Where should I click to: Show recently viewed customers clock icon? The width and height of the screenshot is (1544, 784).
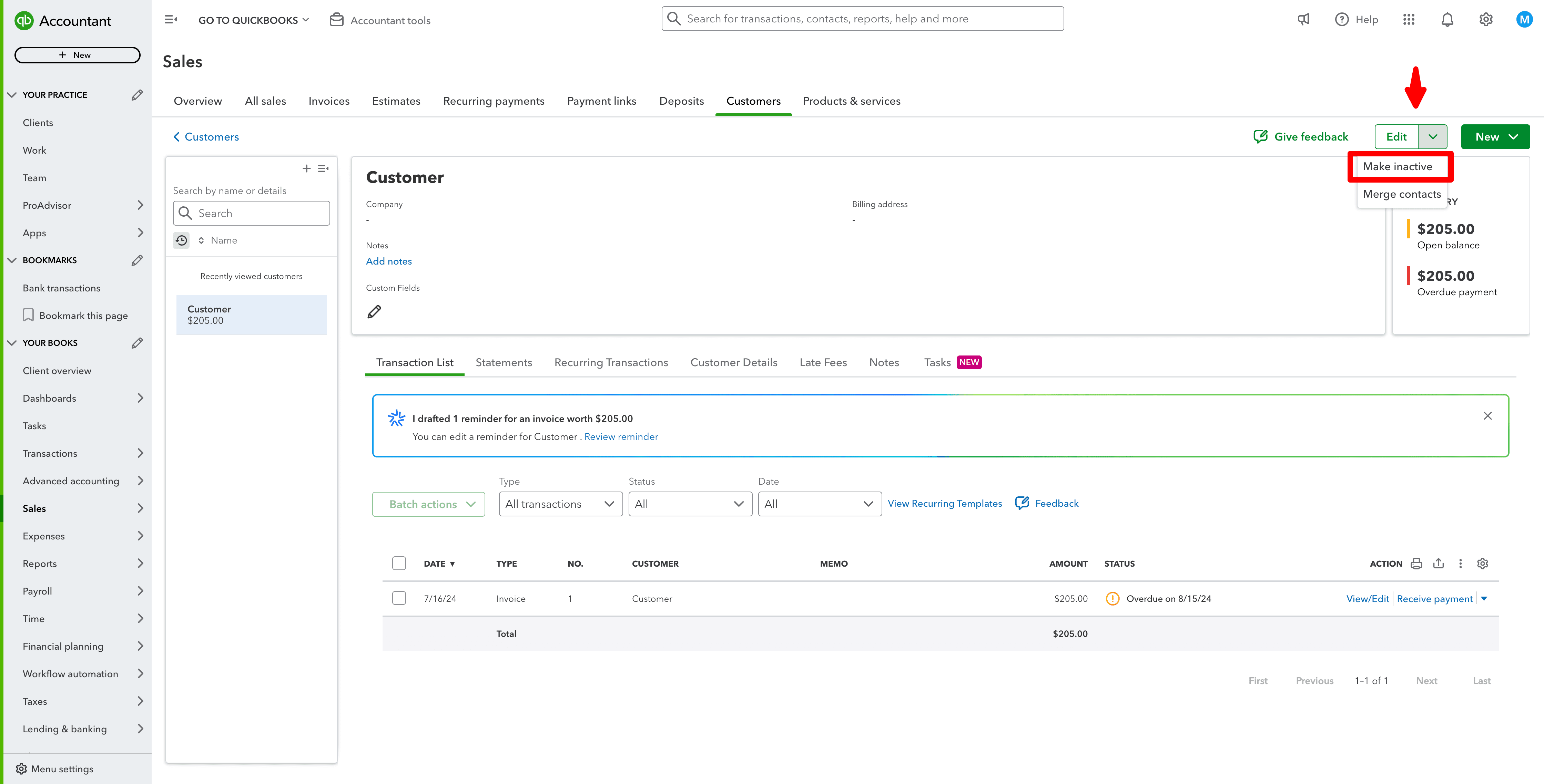point(181,240)
